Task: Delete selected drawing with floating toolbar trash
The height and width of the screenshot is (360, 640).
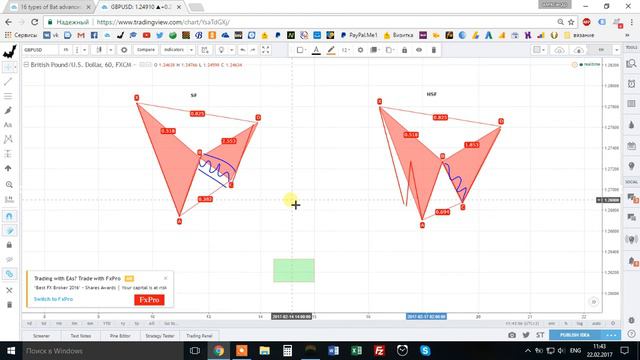Action: tap(433, 50)
